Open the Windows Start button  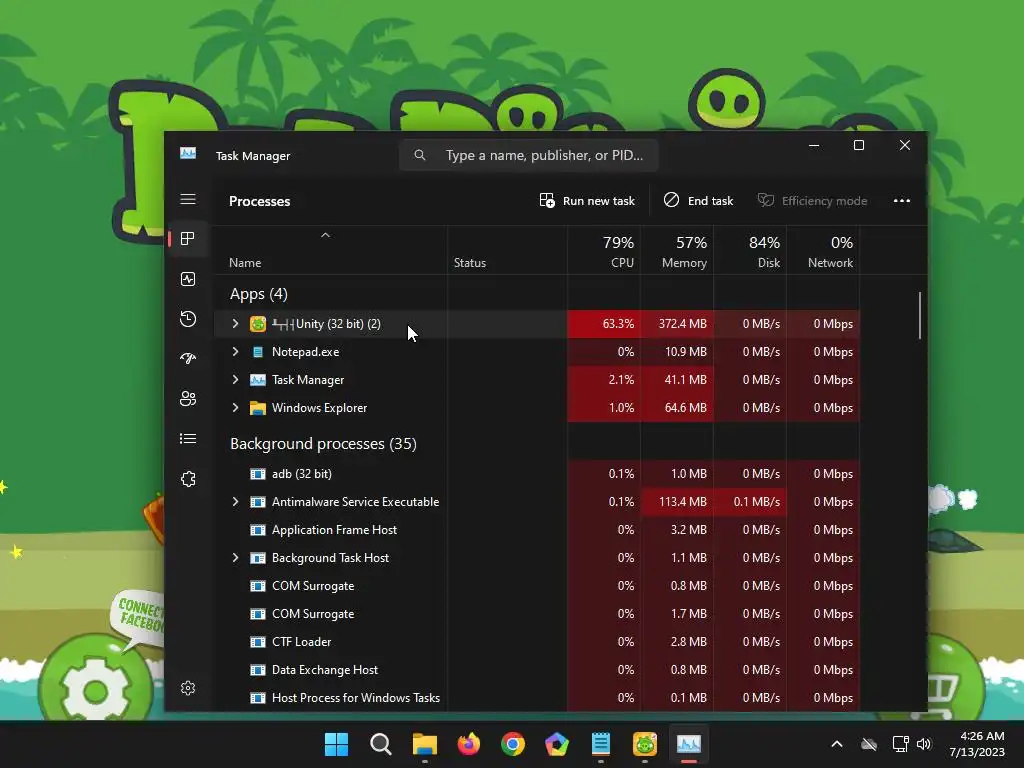point(336,744)
